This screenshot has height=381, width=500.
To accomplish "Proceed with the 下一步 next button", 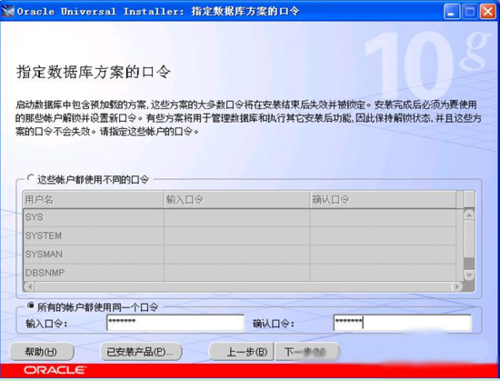I will coord(307,352).
